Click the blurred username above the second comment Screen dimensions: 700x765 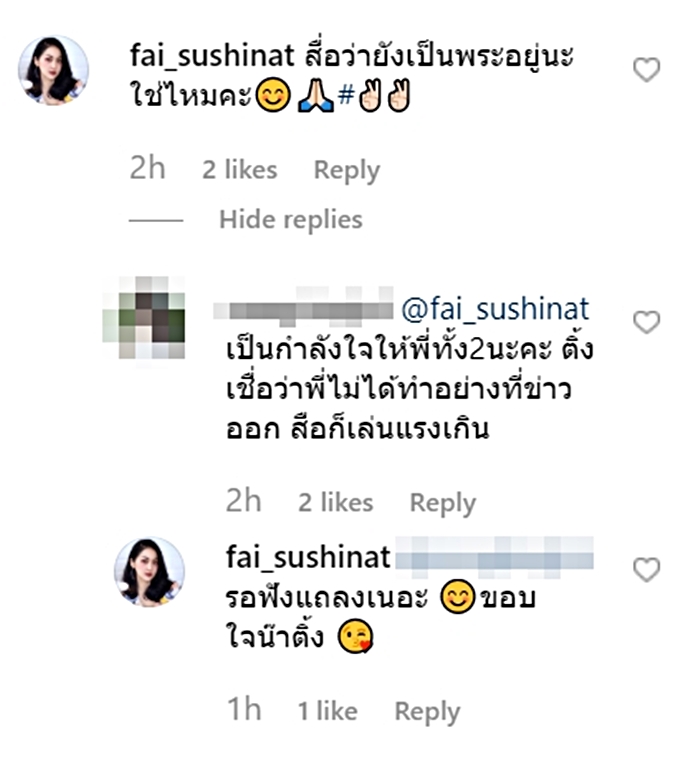point(309,308)
